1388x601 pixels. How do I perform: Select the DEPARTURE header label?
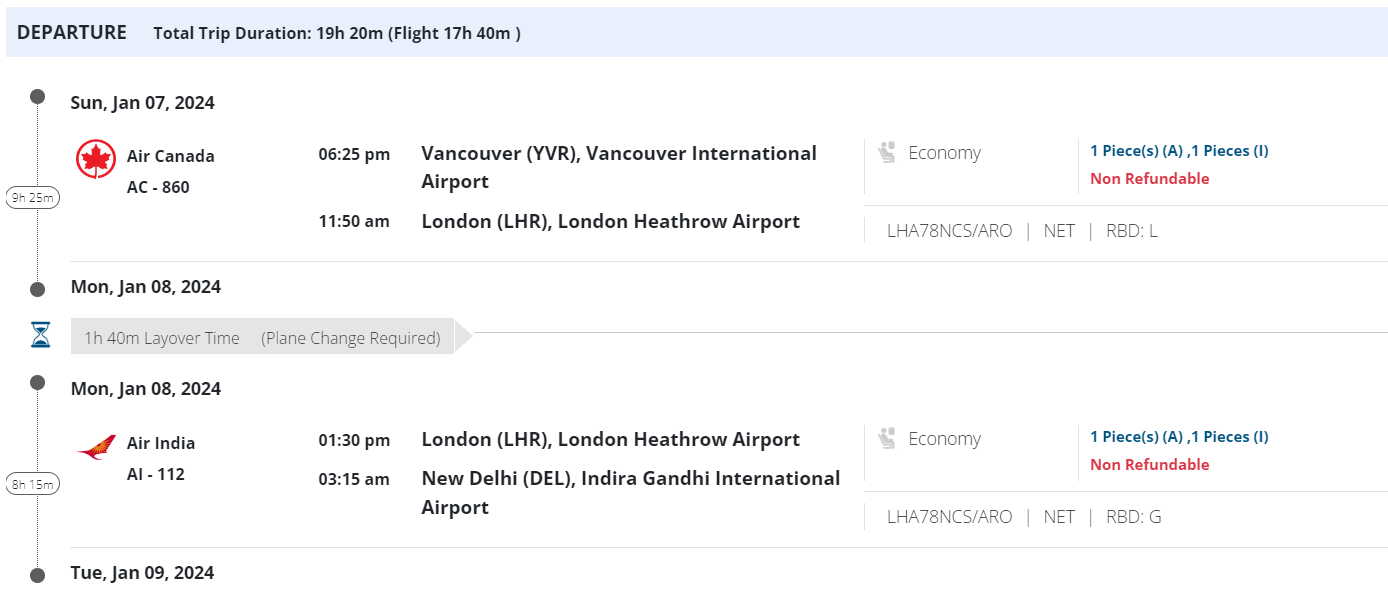[72, 32]
